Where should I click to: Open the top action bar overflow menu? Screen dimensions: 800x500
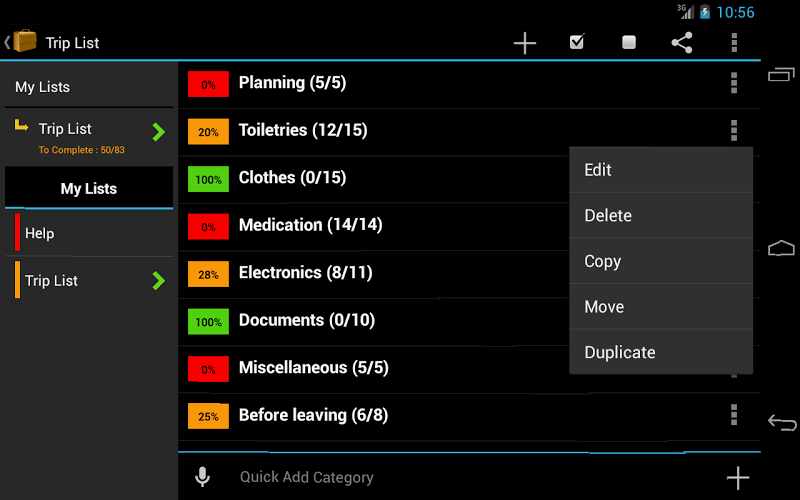pos(734,42)
